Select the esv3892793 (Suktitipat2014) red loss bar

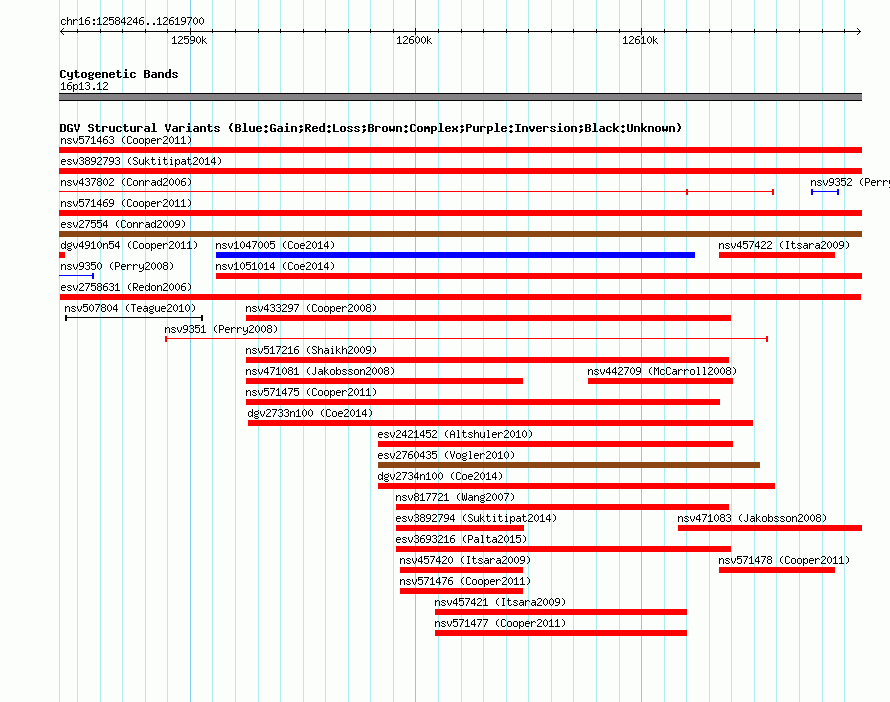tap(460, 171)
